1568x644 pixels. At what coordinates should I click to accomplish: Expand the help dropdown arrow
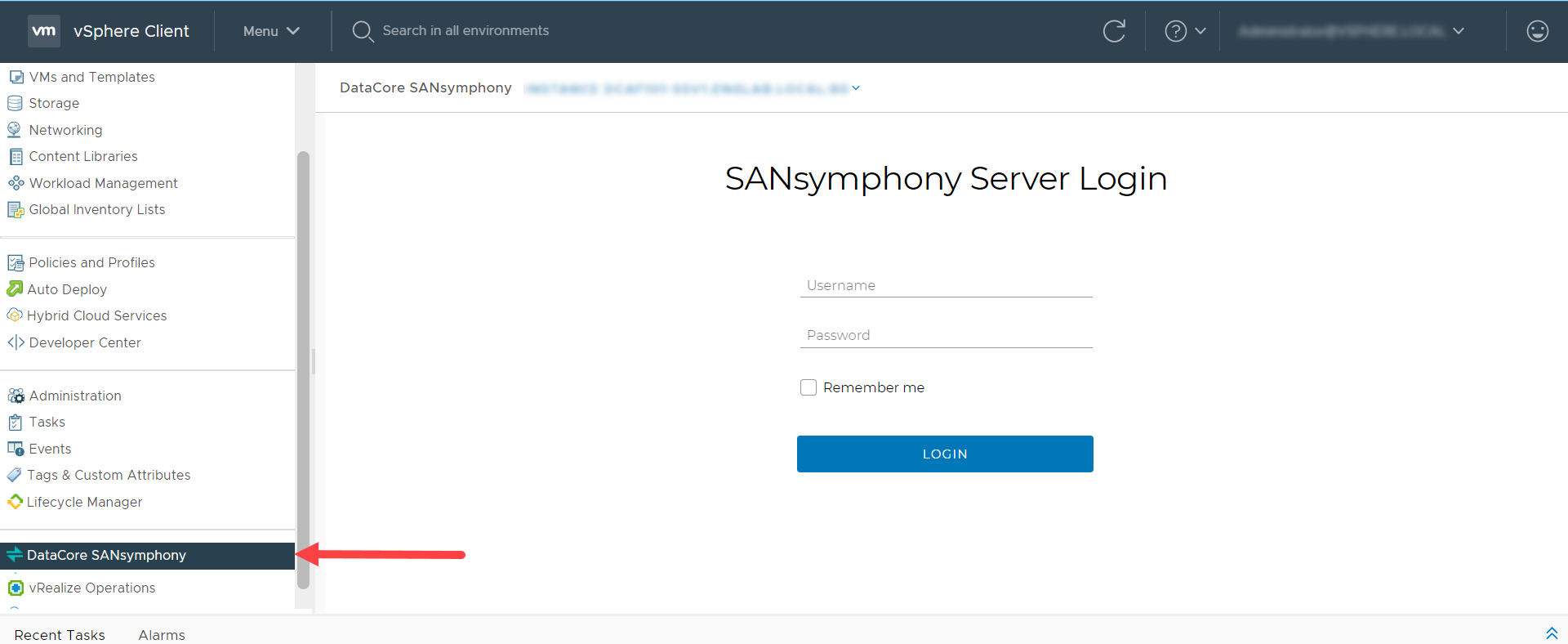[x=1200, y=31]
